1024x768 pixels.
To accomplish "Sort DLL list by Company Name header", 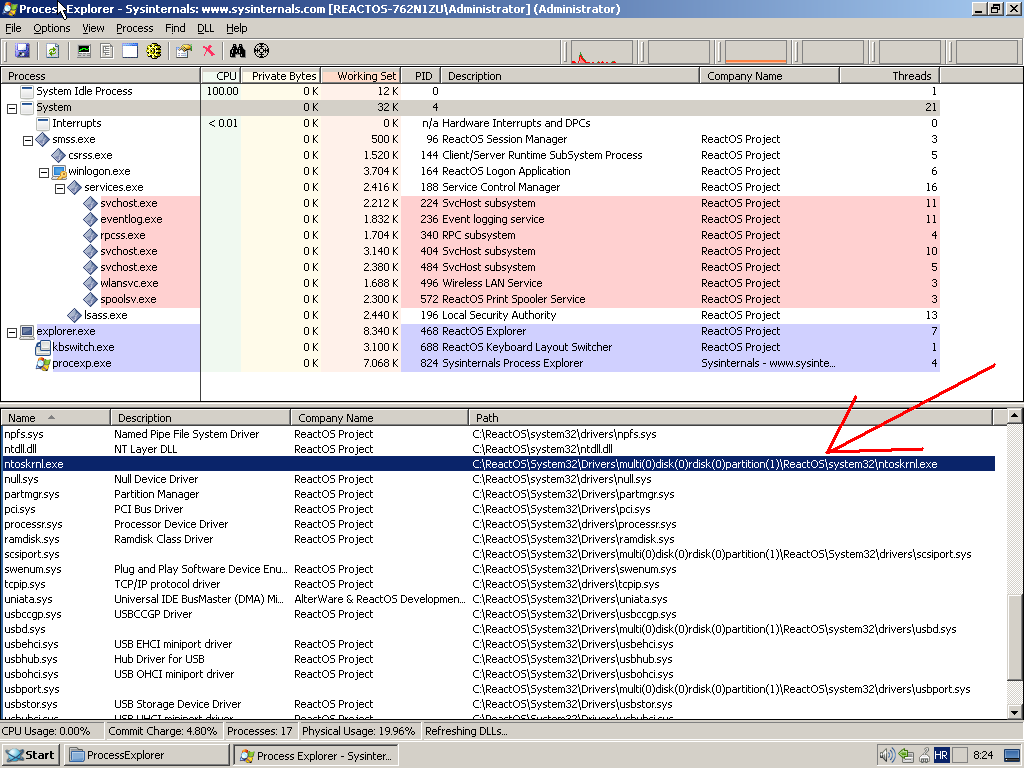I will click(x=379, y=418).
